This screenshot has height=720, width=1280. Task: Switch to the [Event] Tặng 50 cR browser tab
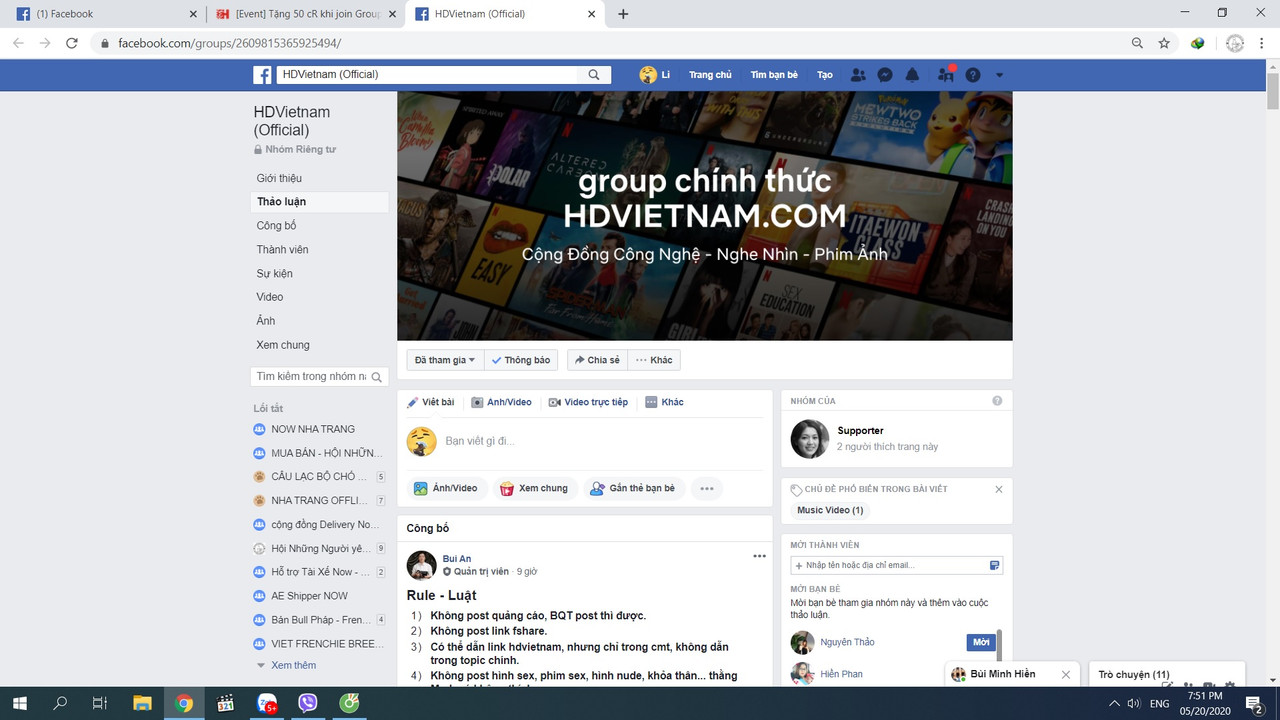pos(306,14)
